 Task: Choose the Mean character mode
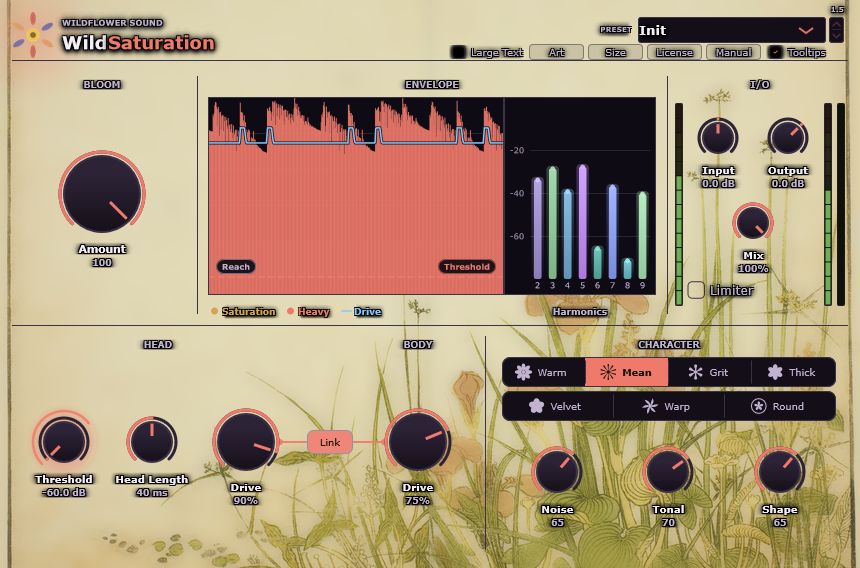click(627, 372)
